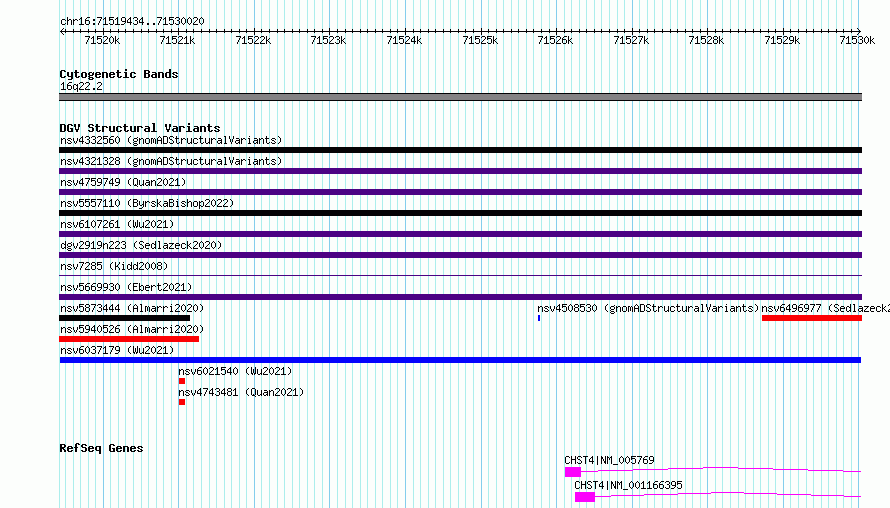890x508 pixels.
Task: Click the red square below nsv6021540
Action: [182, 381]
